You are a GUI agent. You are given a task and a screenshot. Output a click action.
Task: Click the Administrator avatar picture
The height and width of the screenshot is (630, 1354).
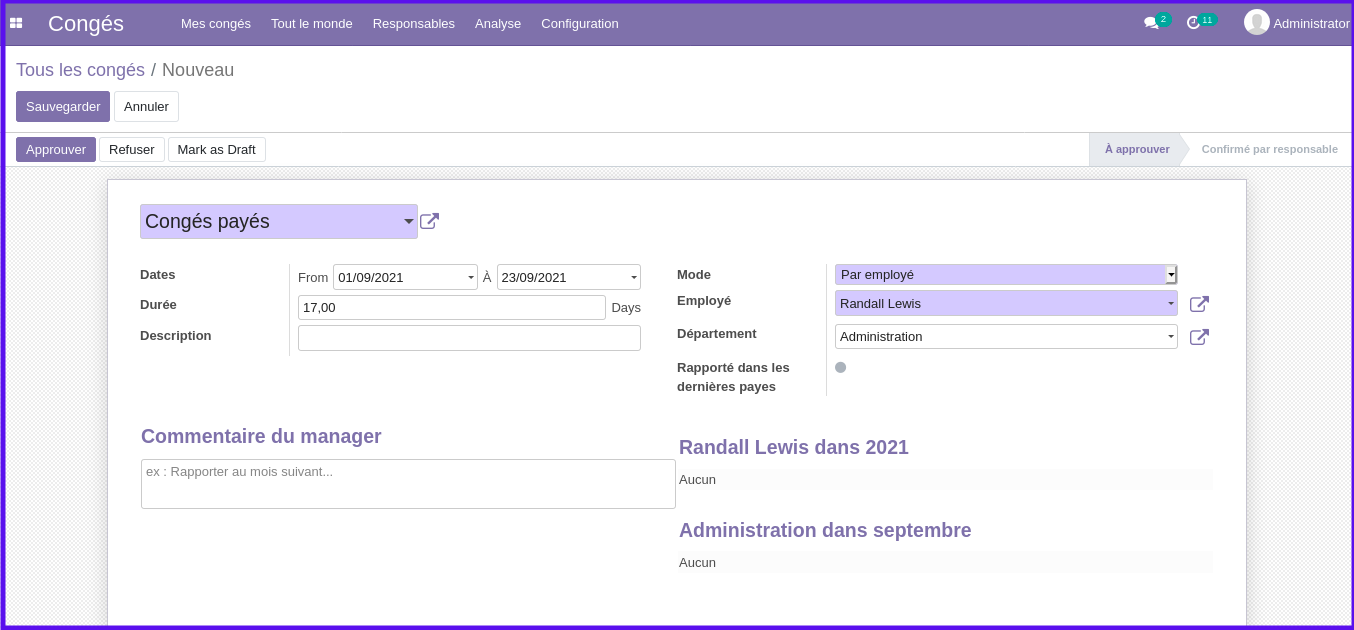(1257, 22)
